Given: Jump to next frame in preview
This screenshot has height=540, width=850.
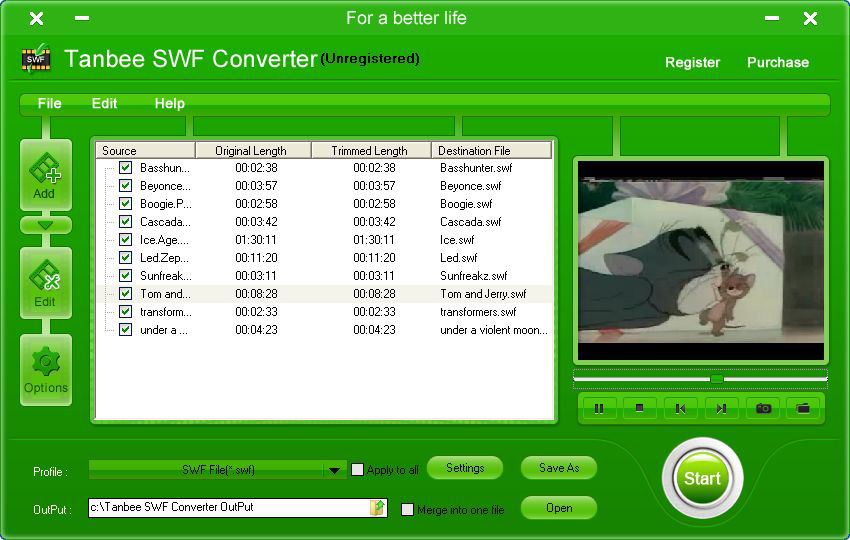Looking at the screenshot, I should [x=722, y=408].
